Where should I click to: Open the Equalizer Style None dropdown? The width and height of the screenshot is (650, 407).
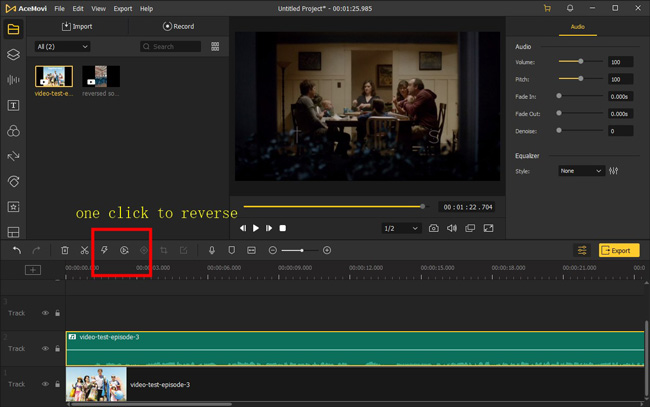pos(580,171)
